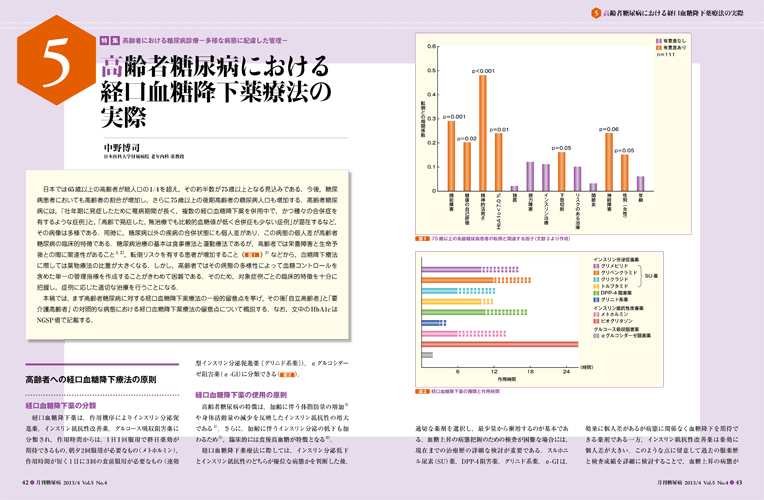Click the orange 図2 caption badge
Viewport: 764px width, 500px height.
point(422,391)
